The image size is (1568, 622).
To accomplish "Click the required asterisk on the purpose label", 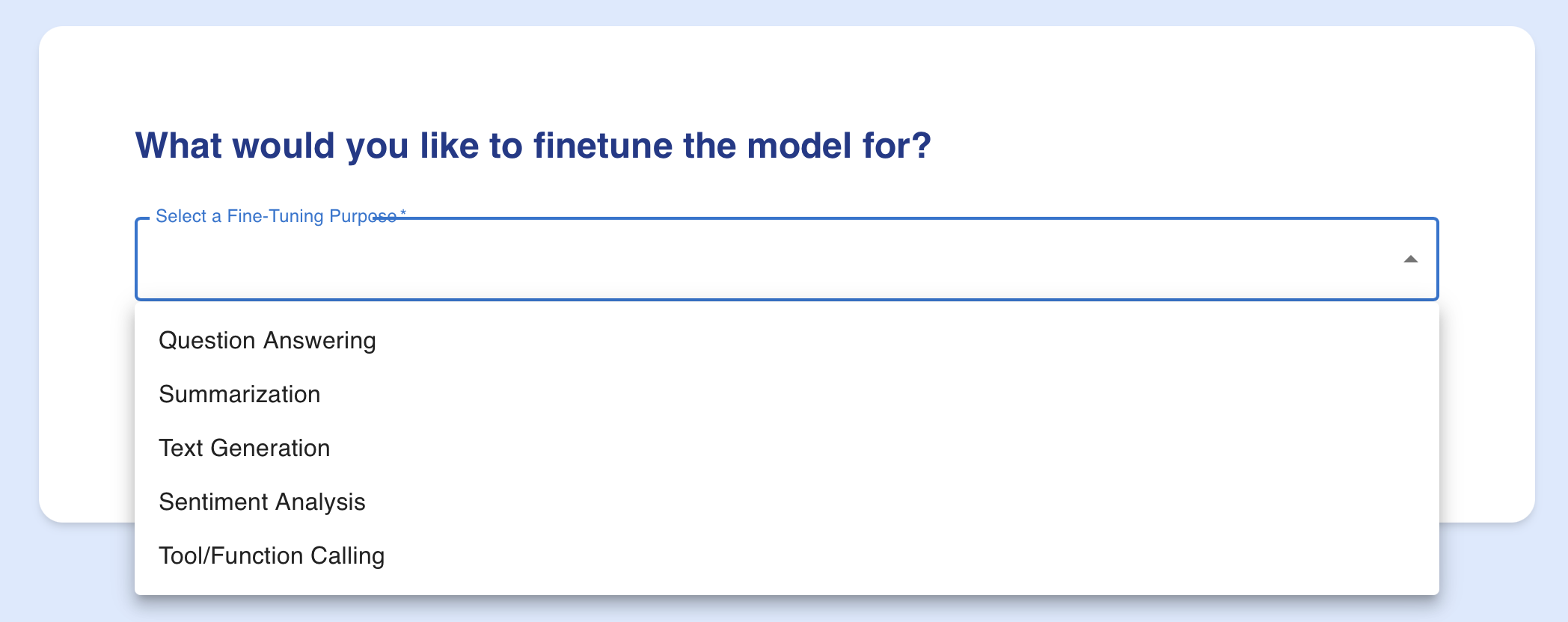I will coord(403,215).
